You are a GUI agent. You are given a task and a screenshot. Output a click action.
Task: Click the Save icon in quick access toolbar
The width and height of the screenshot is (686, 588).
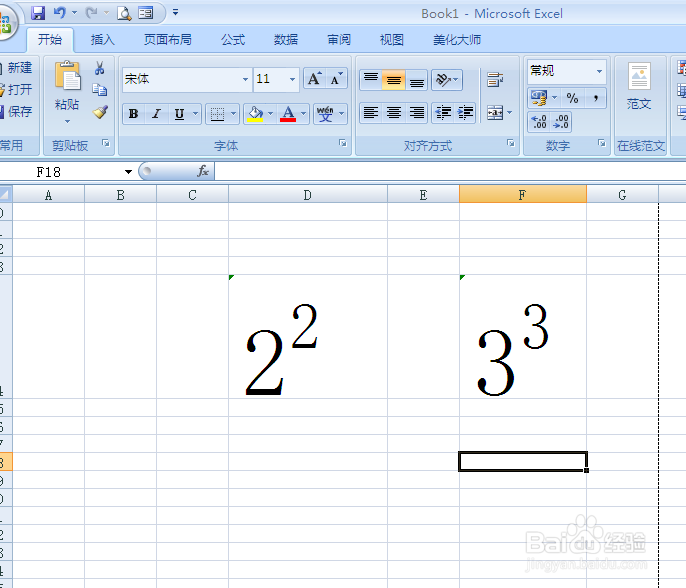point(38,13)
